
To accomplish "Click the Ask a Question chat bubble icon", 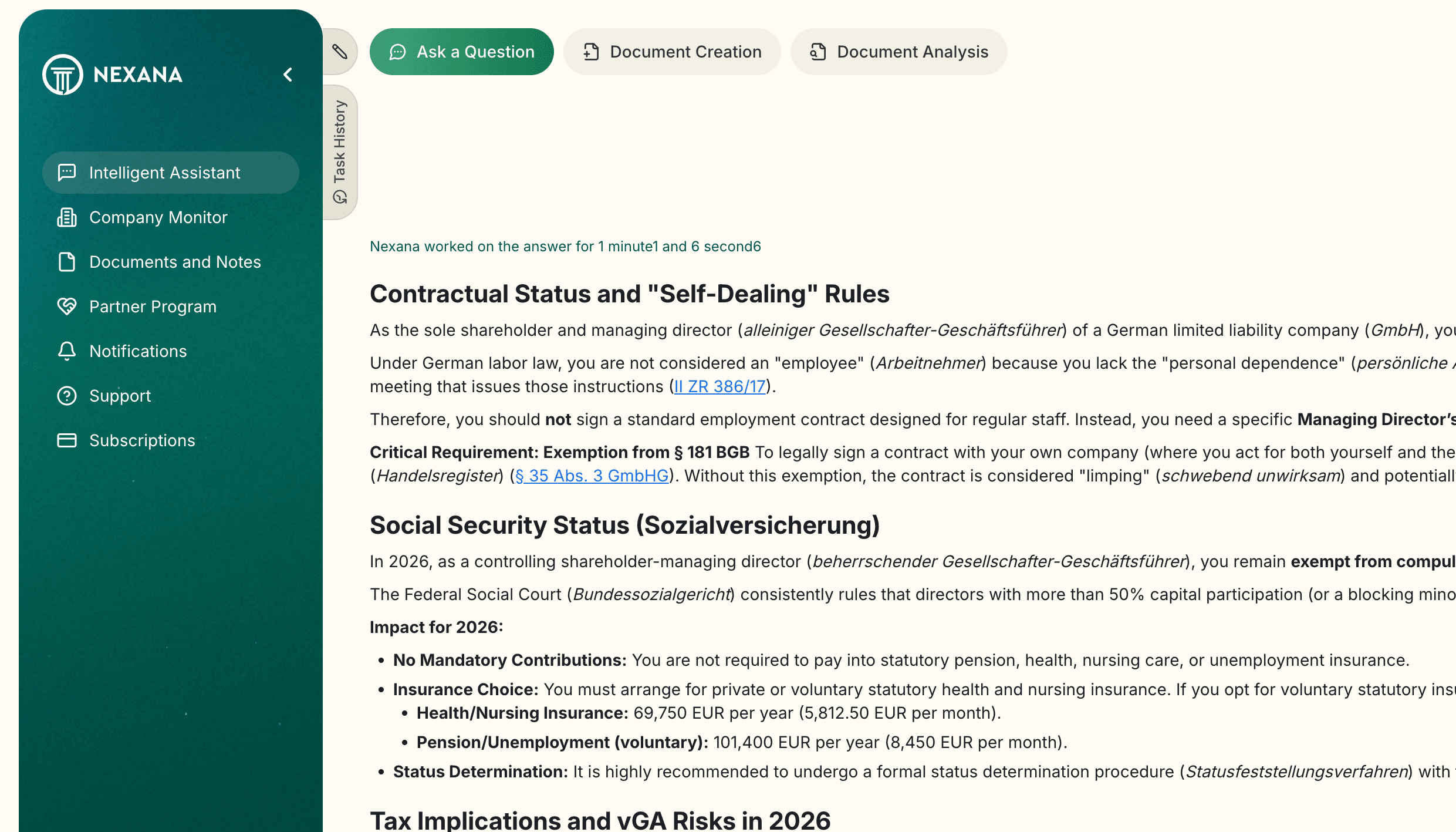I will (397, 52).
